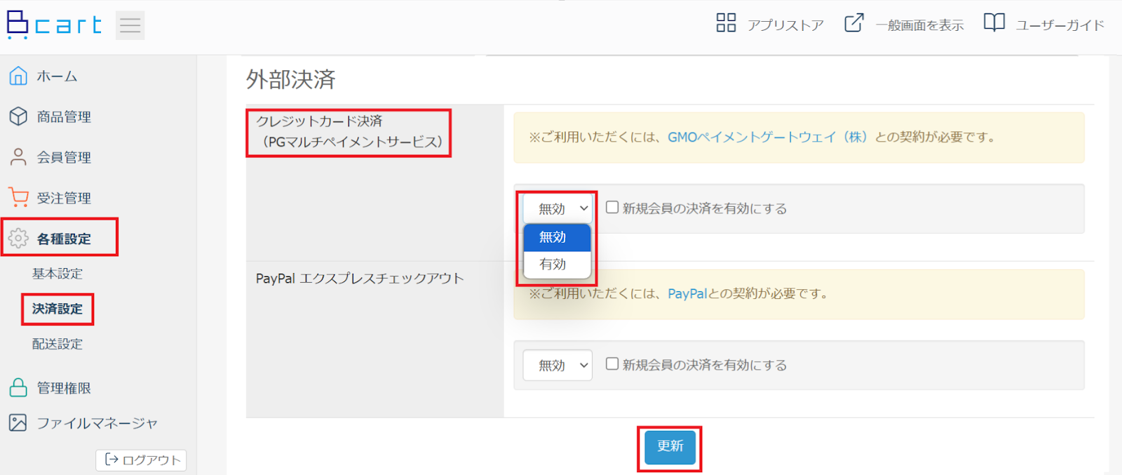This screenshot has width=1122, height=475.
Task: Click クレジットカード決済 row label
Action: (x=349, y=131)
